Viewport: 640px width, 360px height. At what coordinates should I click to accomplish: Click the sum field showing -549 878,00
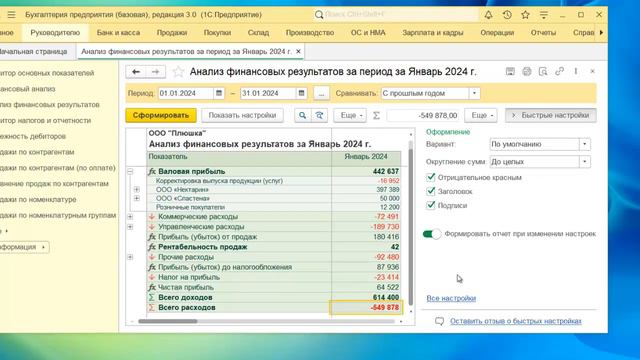click(424, 116)
